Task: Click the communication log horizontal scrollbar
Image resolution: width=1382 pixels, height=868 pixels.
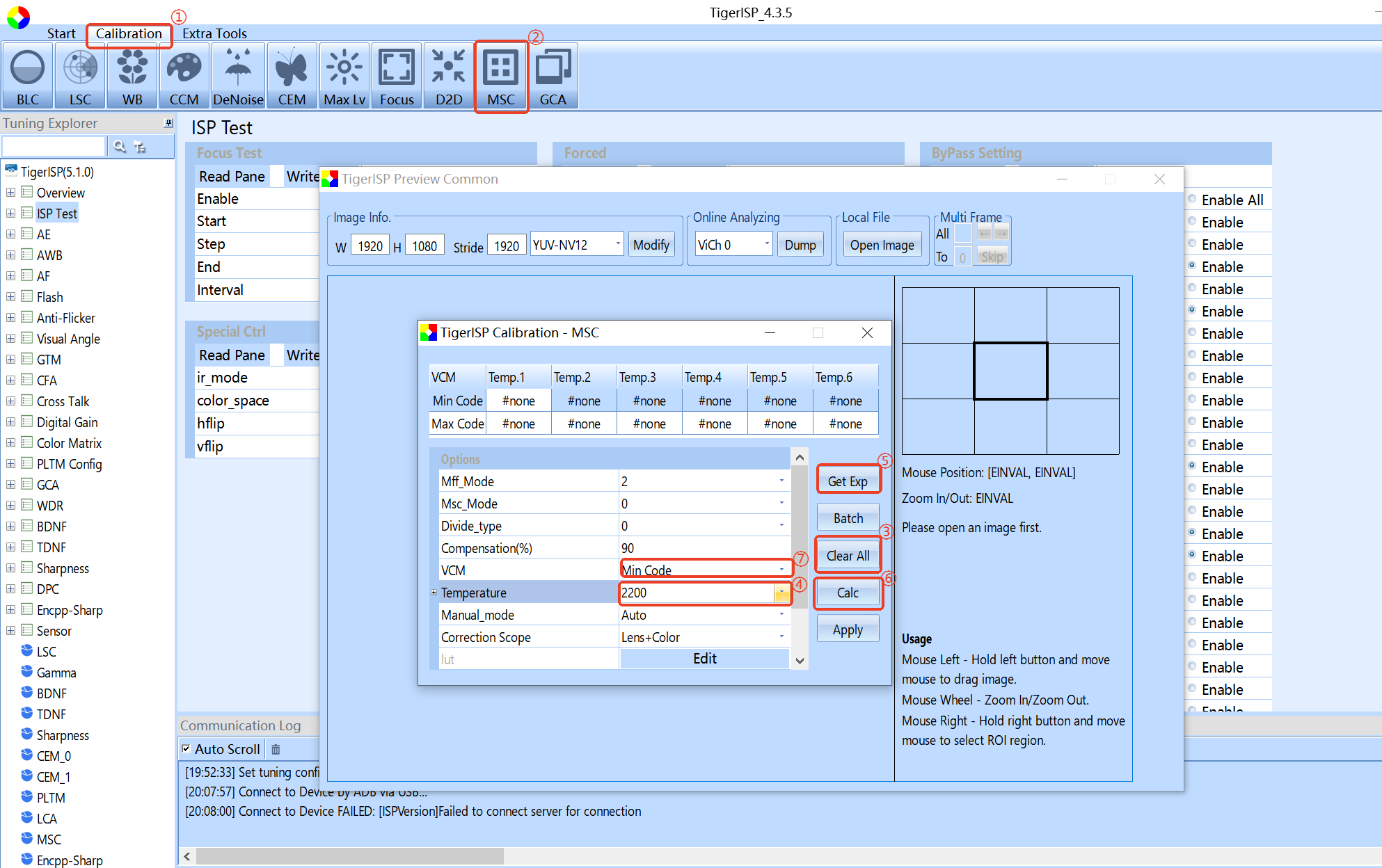Action: click(779, 855)
